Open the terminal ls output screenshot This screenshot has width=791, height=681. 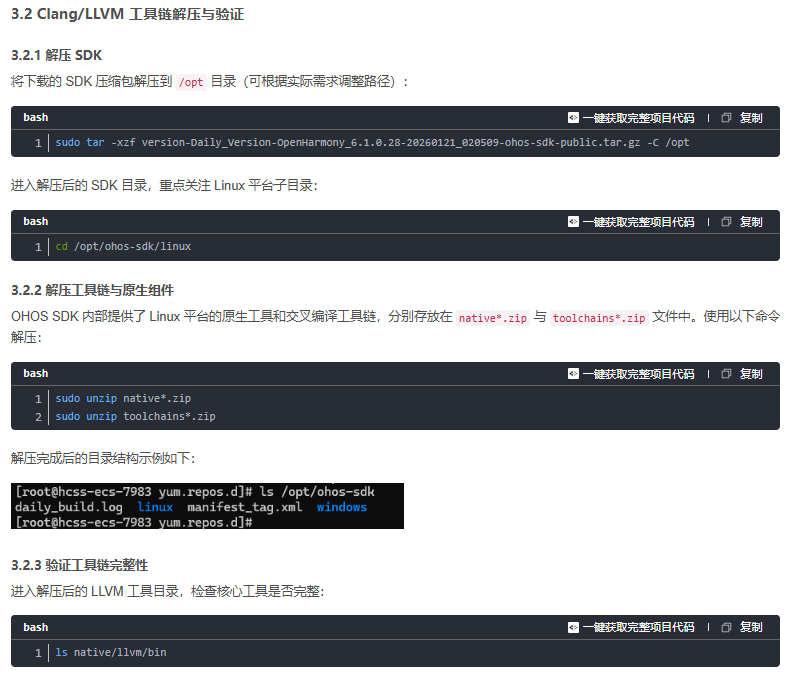pos(207,506)
